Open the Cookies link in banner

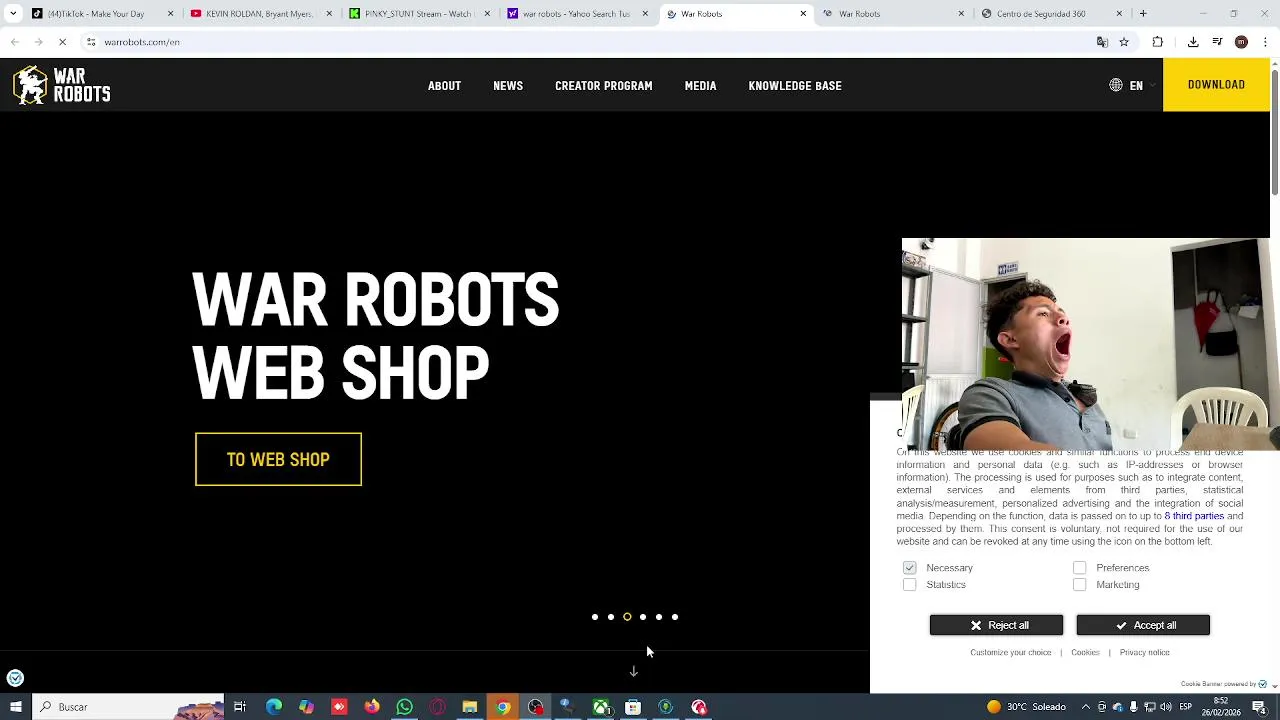pos(1085,653)
